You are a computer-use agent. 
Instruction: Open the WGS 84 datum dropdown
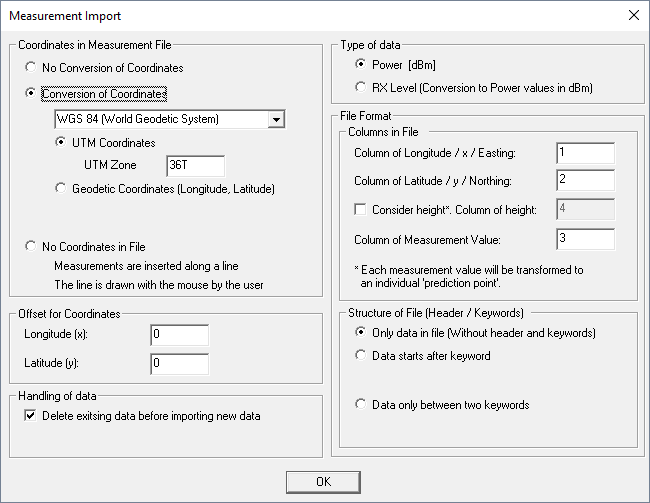tap(277, 120)
